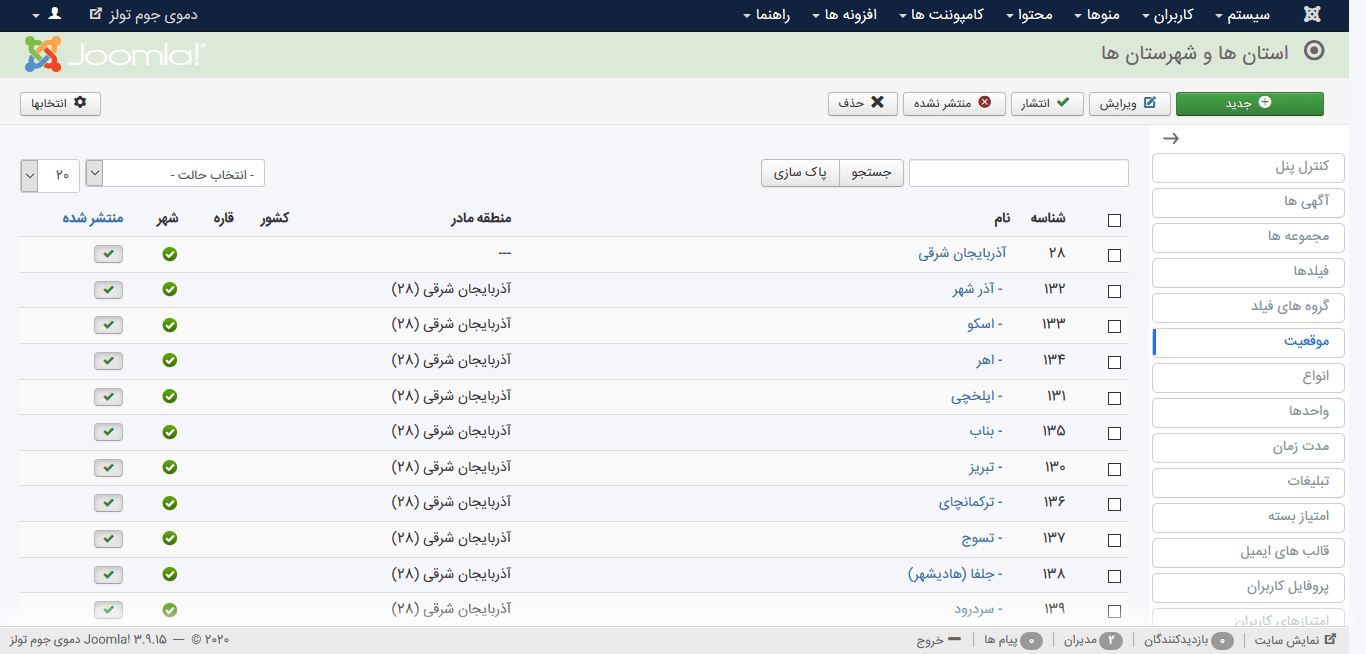Open the list limit dropdown showing ۲۰

50,175
